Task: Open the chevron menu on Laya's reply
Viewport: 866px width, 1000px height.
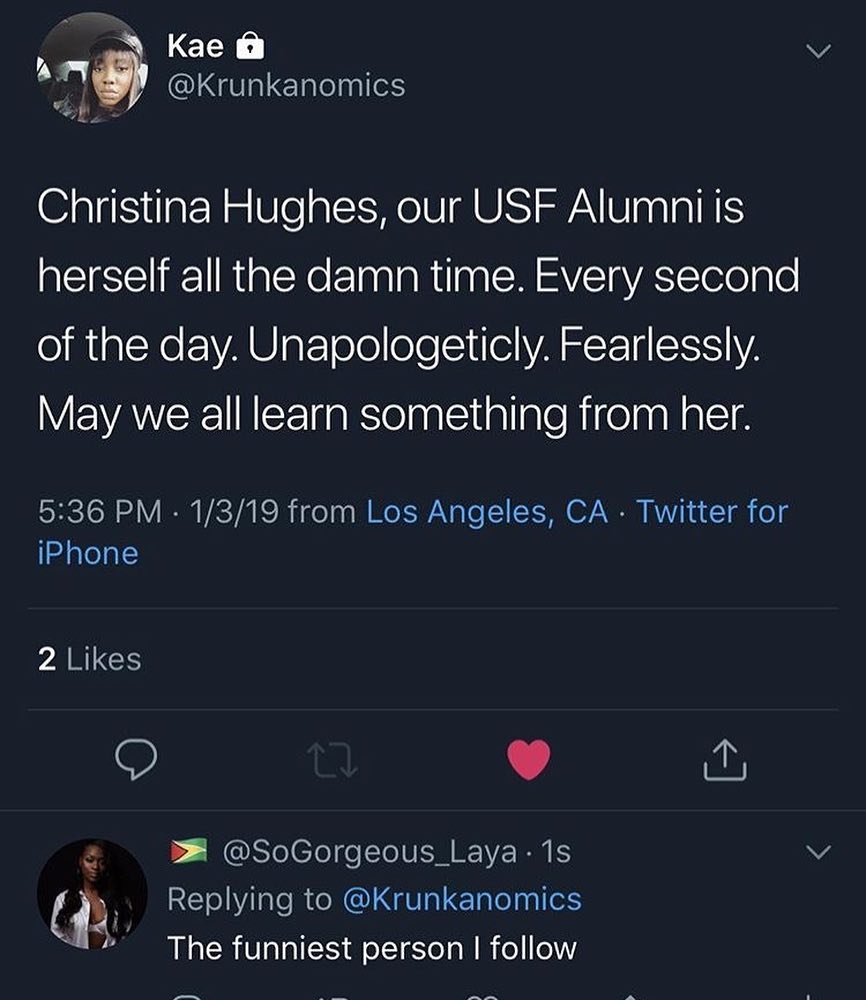Action: [818, 853]
